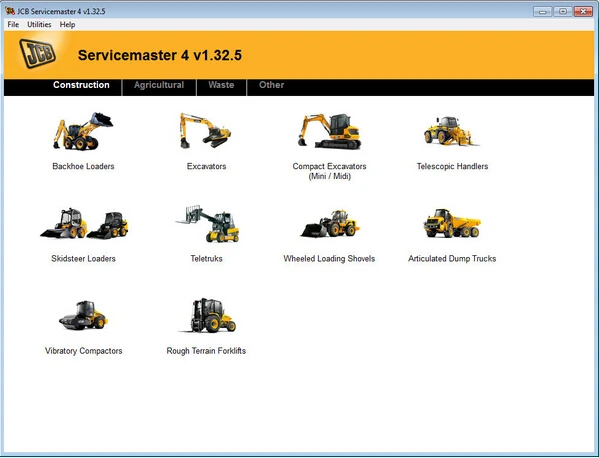Switch to the Other tab

[271, 85]
